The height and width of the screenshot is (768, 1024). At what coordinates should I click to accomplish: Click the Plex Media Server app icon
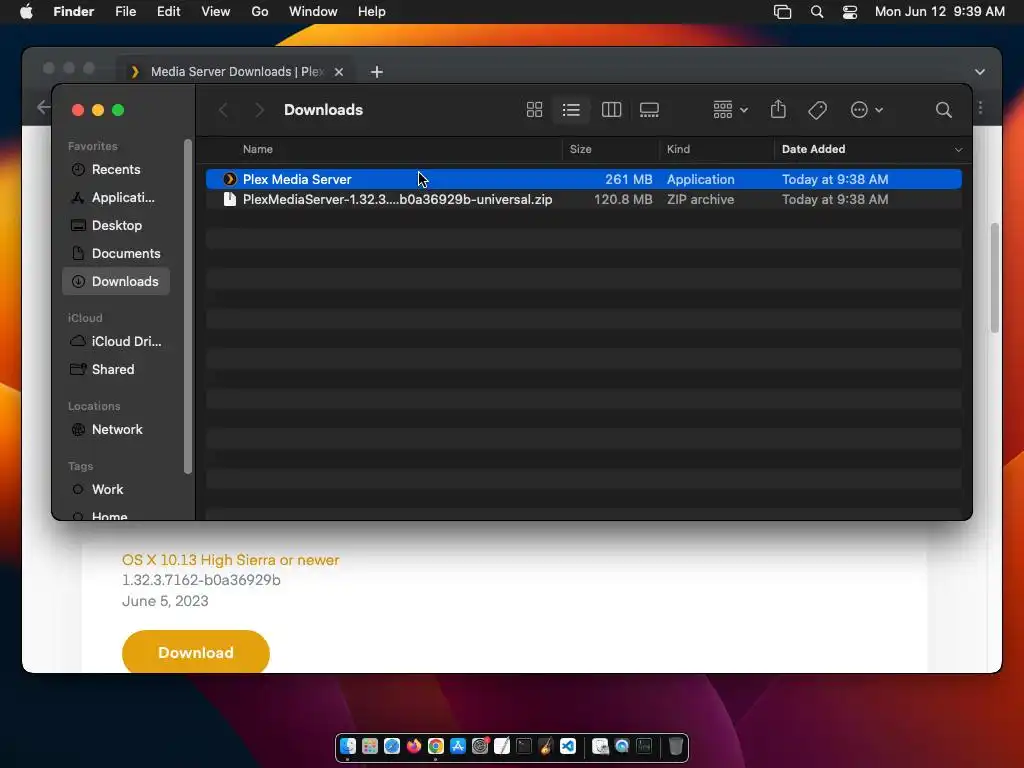coord(229,179)
